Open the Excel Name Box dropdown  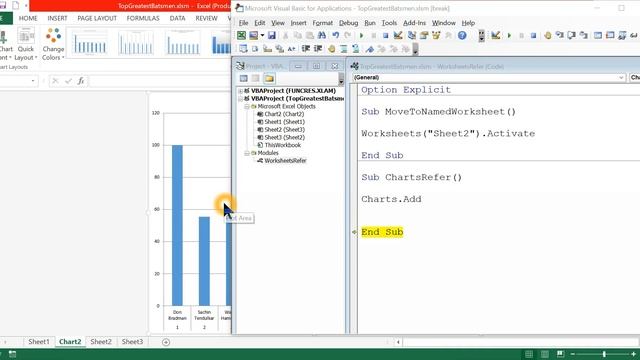coord(33,81)
